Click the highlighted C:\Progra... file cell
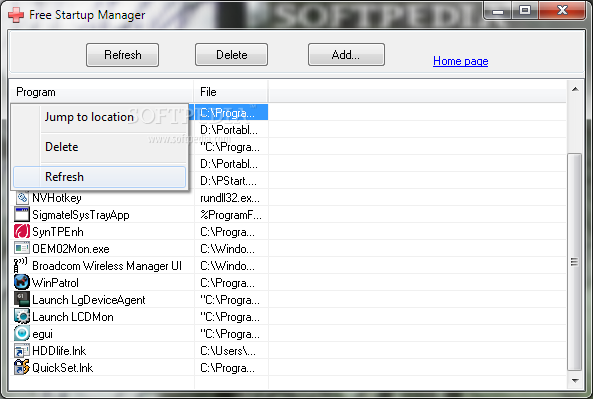Screen dimensions: 593x399 click(x=231, y=112)
